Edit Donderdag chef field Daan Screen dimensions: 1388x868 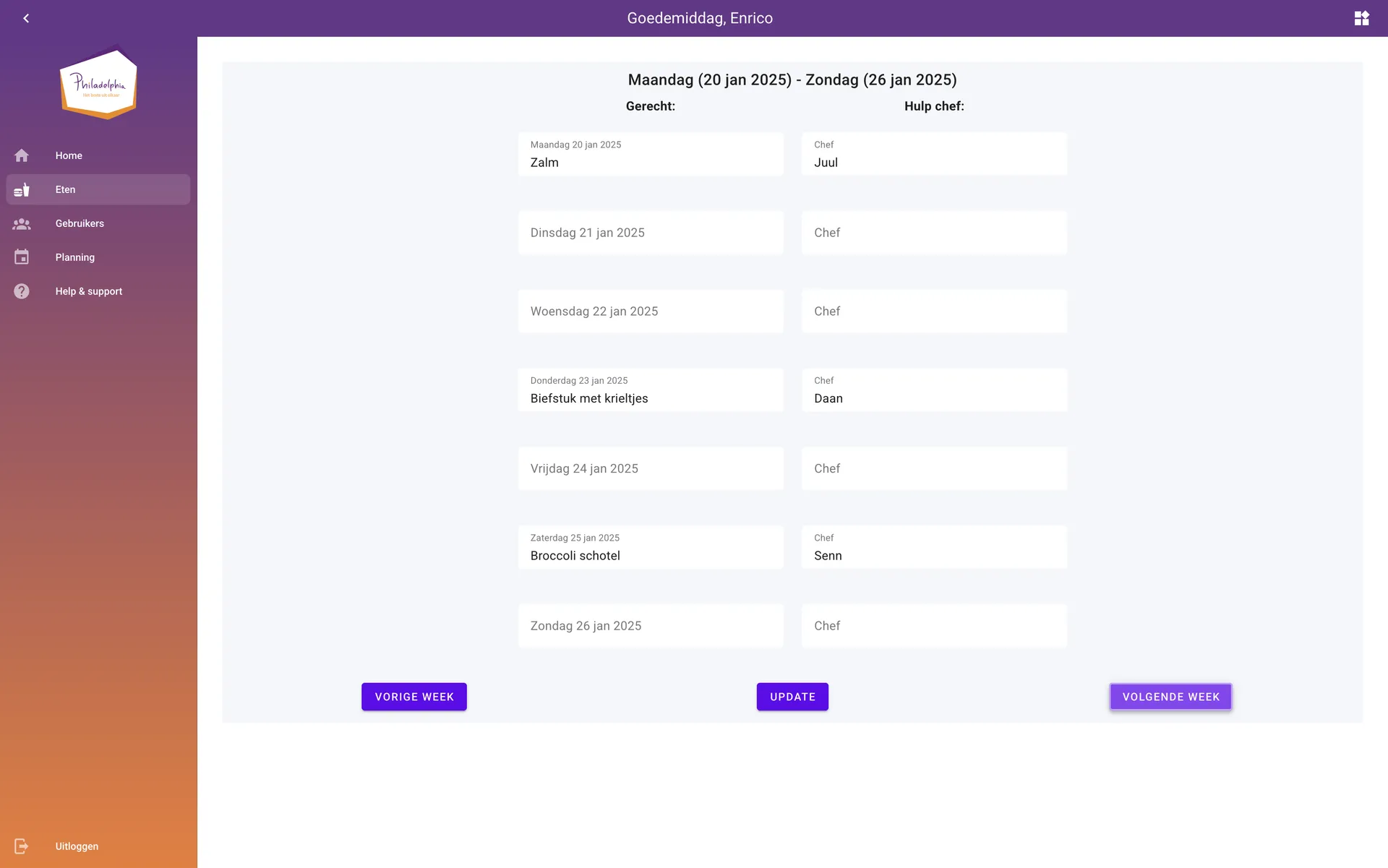(x=934, y=390)
